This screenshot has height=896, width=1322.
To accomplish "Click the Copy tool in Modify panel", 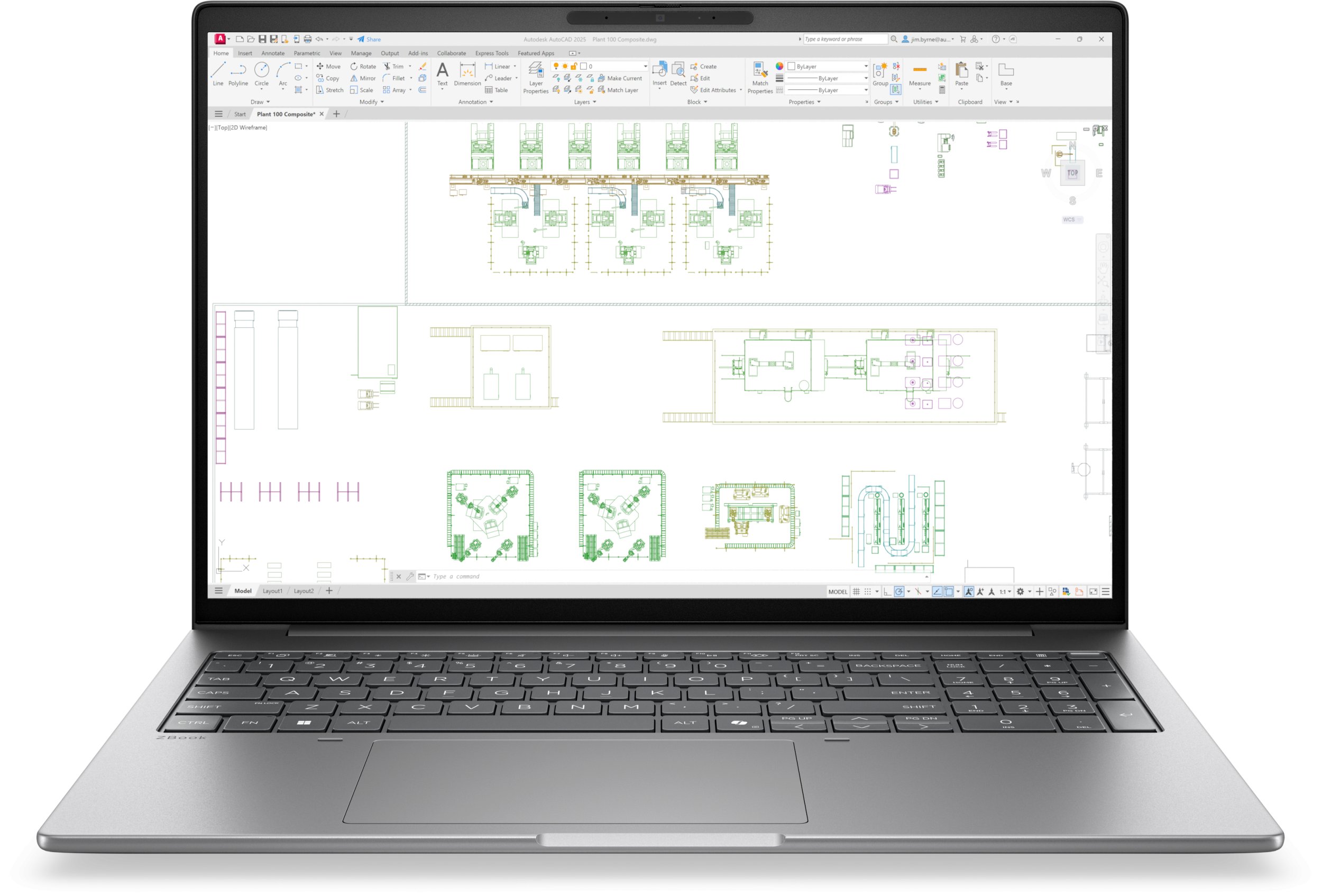I will point(328,78).
